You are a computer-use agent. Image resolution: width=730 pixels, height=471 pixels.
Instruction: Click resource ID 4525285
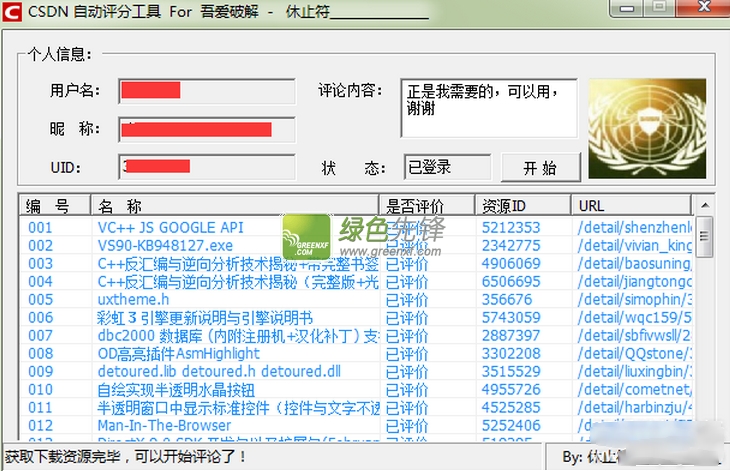pos(511,408)
